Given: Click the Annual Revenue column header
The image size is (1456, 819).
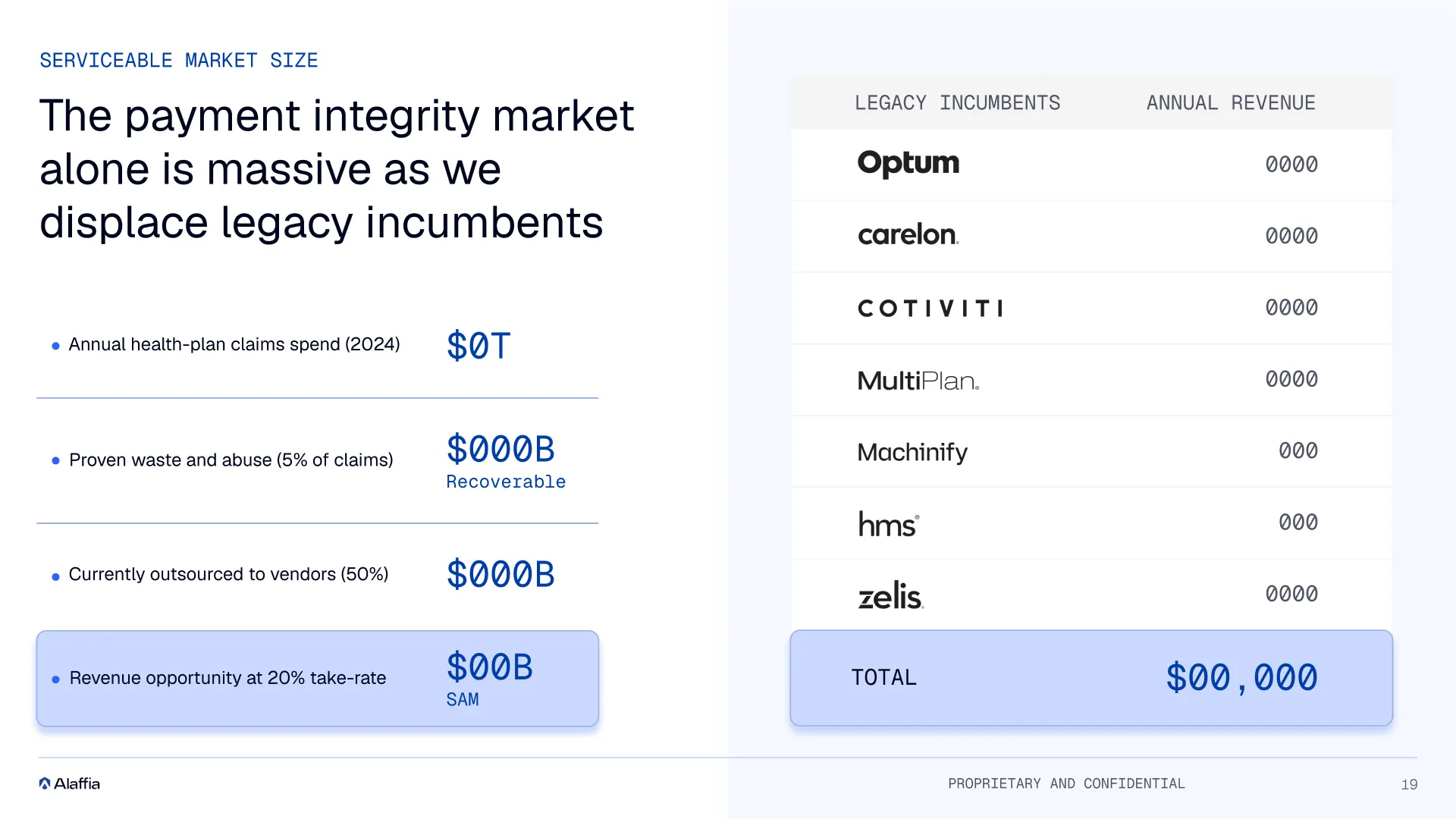Looking at the screenshot, I should click(x=1231, y=103).
